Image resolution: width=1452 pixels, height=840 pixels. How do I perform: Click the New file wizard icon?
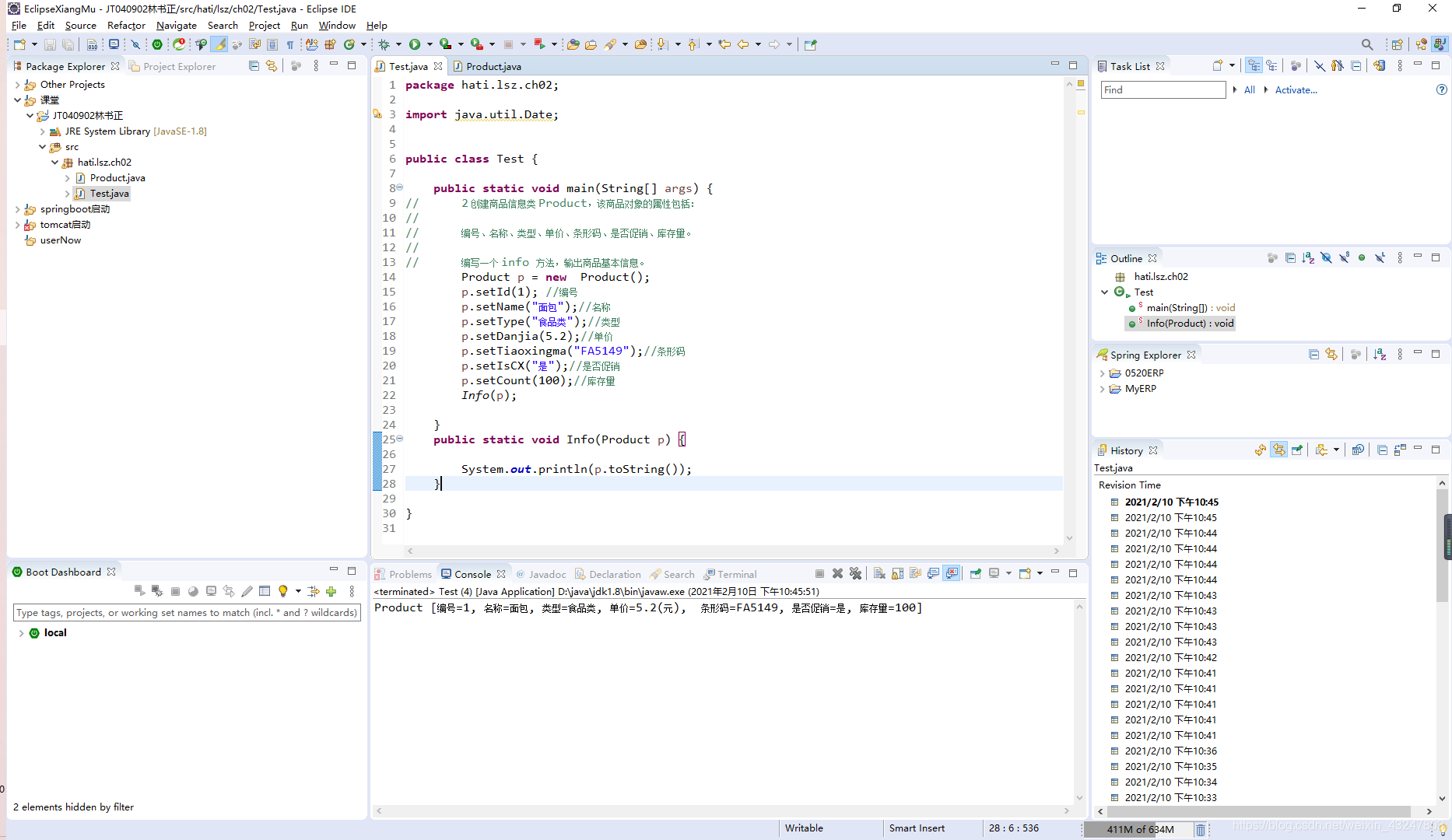(x=19, y=44)
